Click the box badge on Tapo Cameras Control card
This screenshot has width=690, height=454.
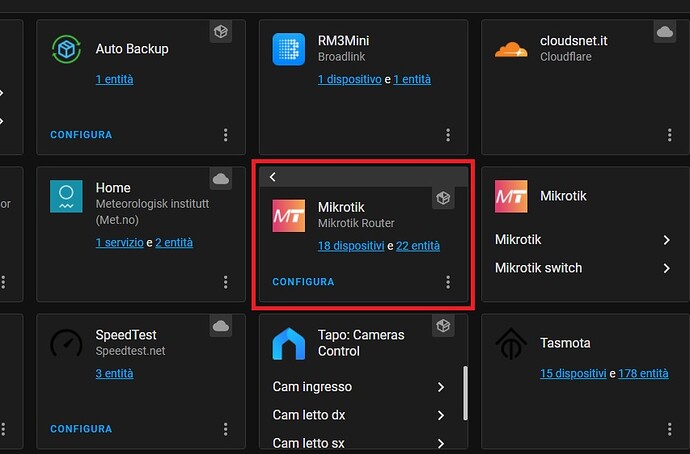[x=443, y=326]
